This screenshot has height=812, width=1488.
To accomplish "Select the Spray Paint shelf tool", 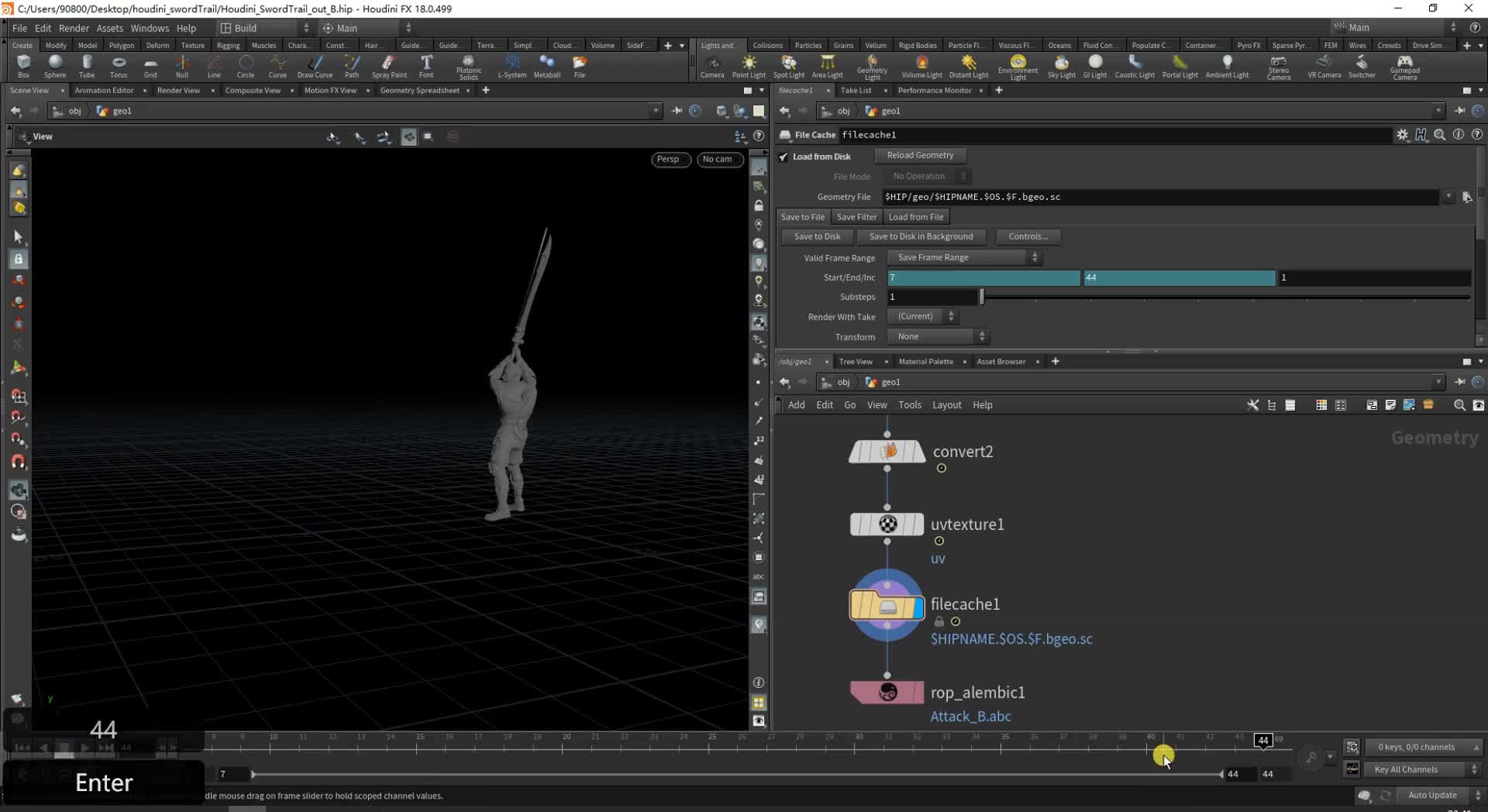I will coord(389,66).
